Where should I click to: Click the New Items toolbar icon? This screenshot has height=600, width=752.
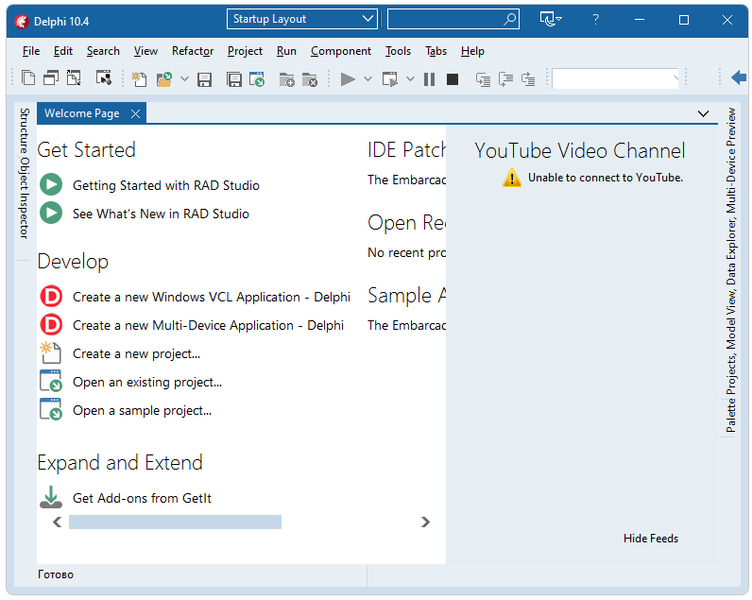139,79
